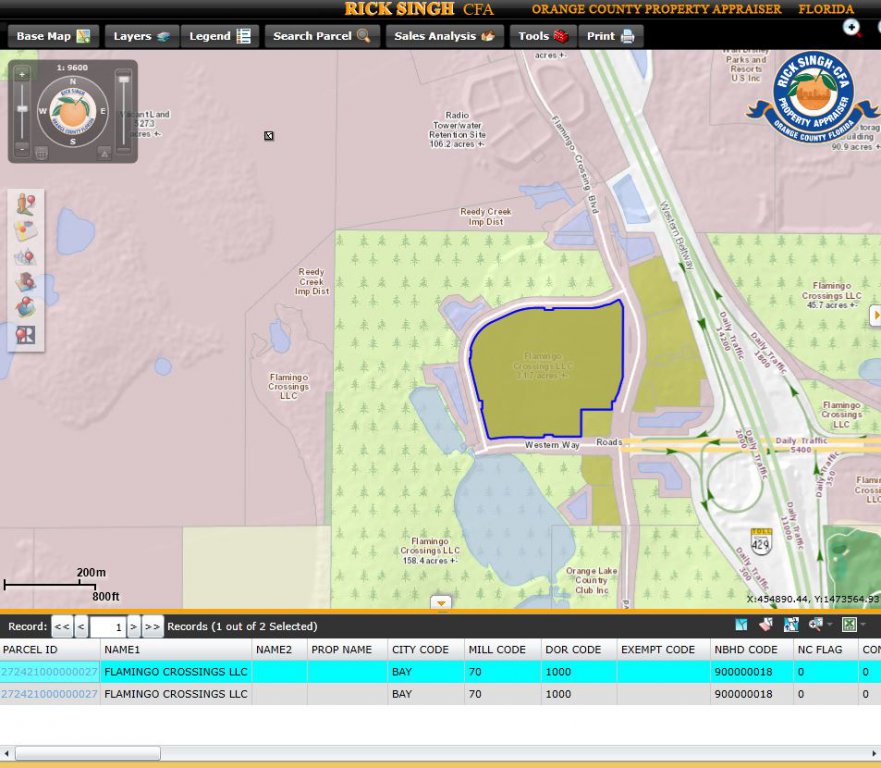
Task: Open the Base Map menu
Action: tap(53, 36)
